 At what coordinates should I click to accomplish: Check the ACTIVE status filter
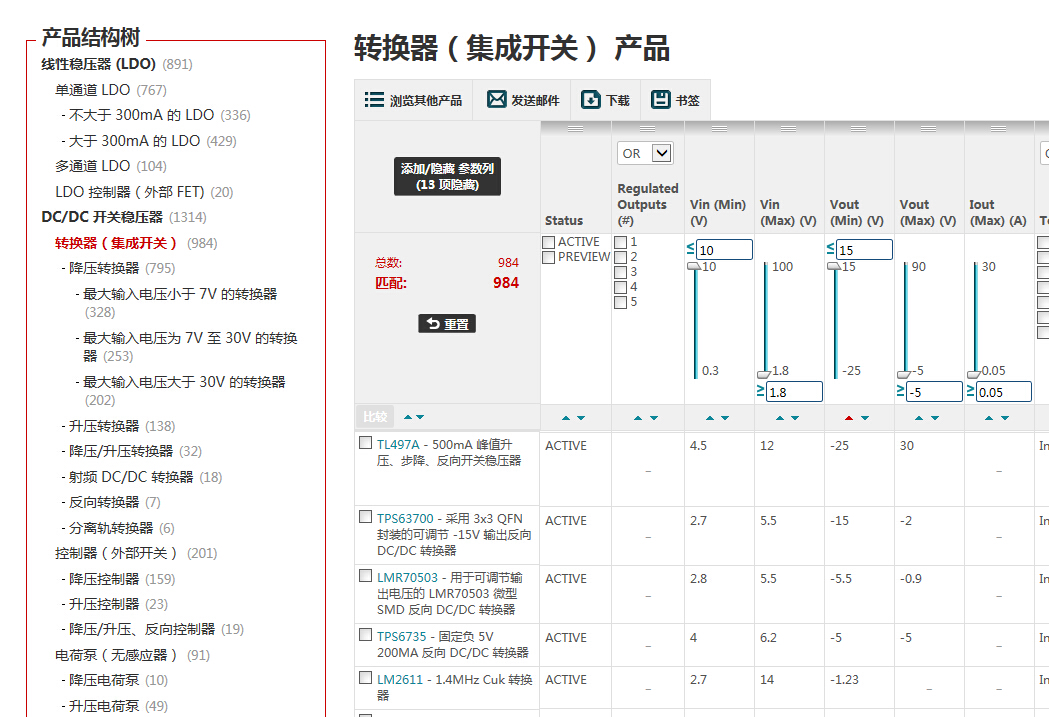point(549,242)
